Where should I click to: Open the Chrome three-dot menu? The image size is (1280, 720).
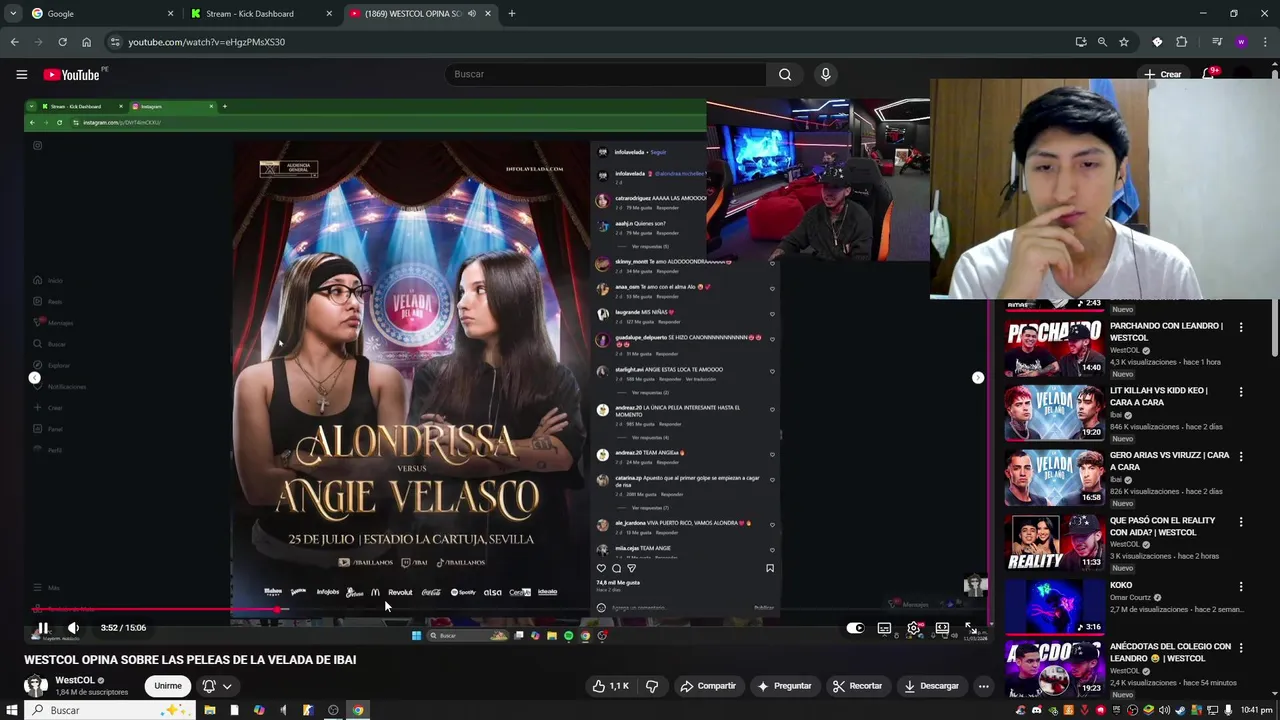[1265, 42]
